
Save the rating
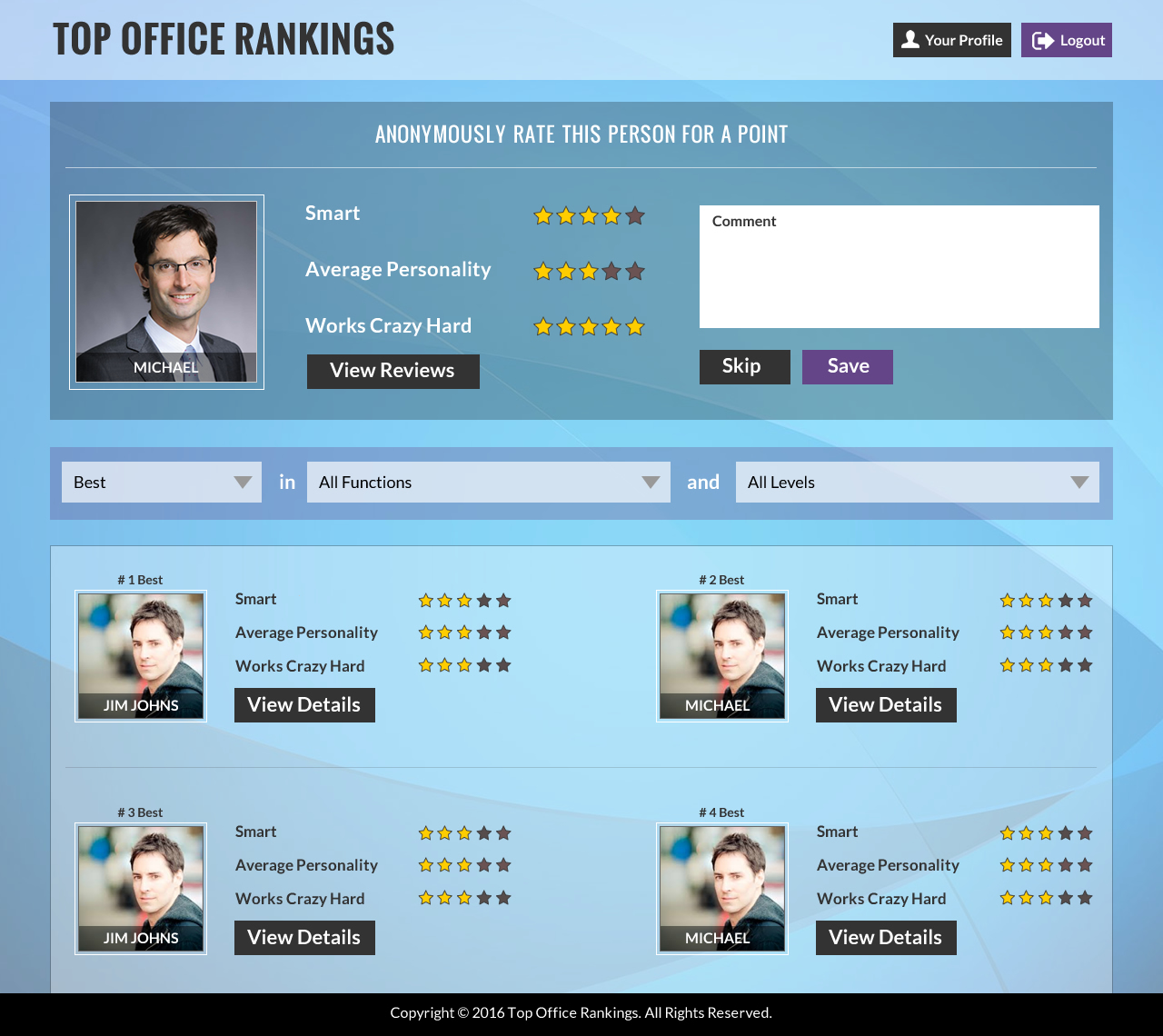(848, 367)
